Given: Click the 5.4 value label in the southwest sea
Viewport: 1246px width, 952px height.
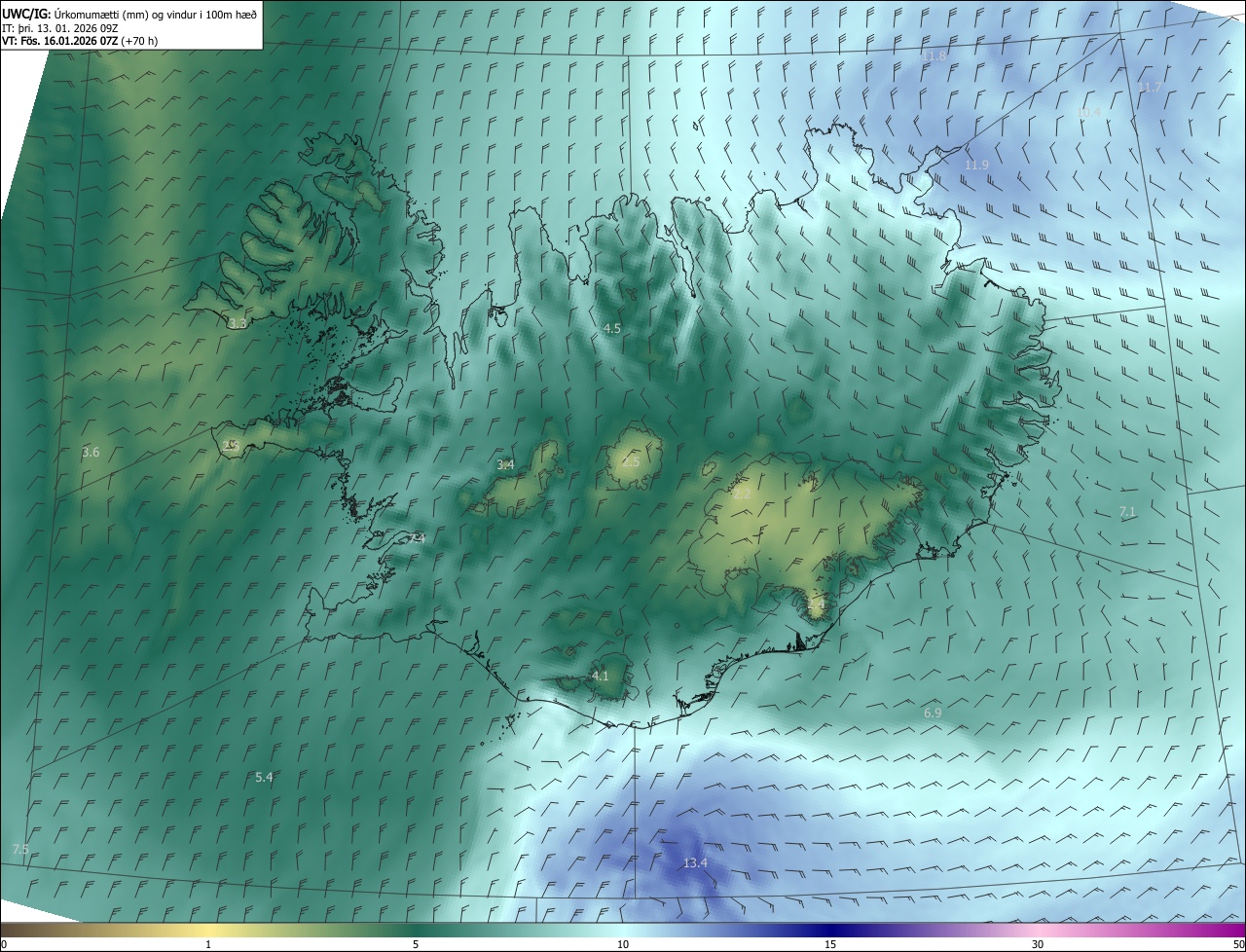Looking at the screenshot, I should click(x=264, y=778).
